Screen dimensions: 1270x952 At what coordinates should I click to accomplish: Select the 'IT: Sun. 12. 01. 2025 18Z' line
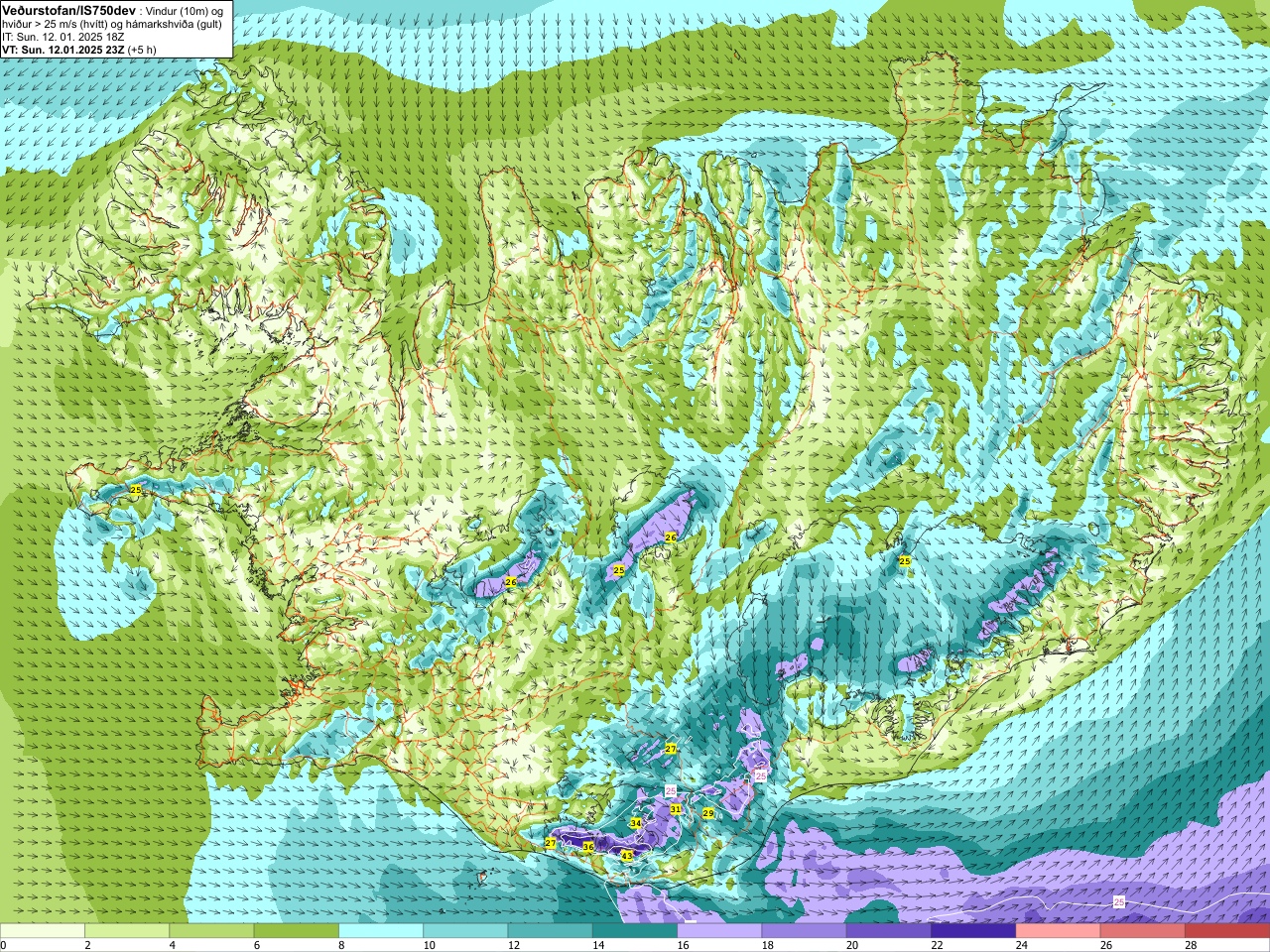61,37
